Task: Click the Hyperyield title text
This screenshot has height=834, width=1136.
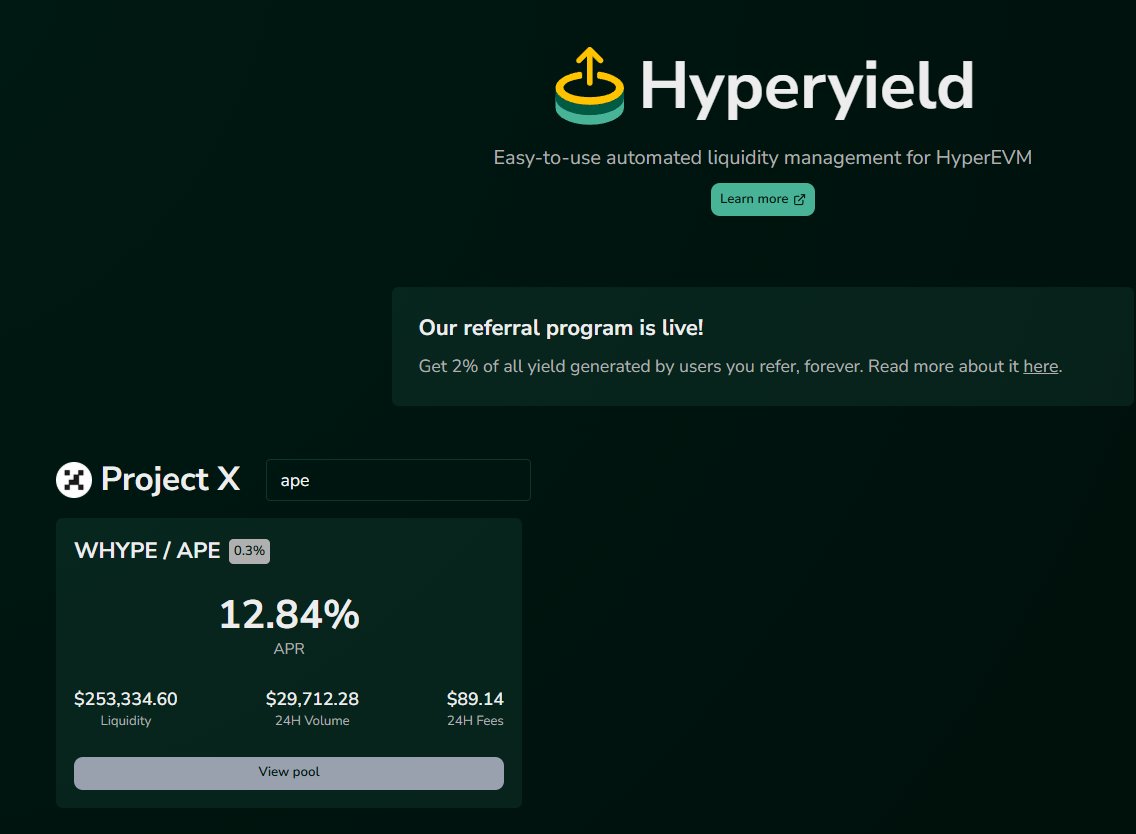Action: click(806, 87)
